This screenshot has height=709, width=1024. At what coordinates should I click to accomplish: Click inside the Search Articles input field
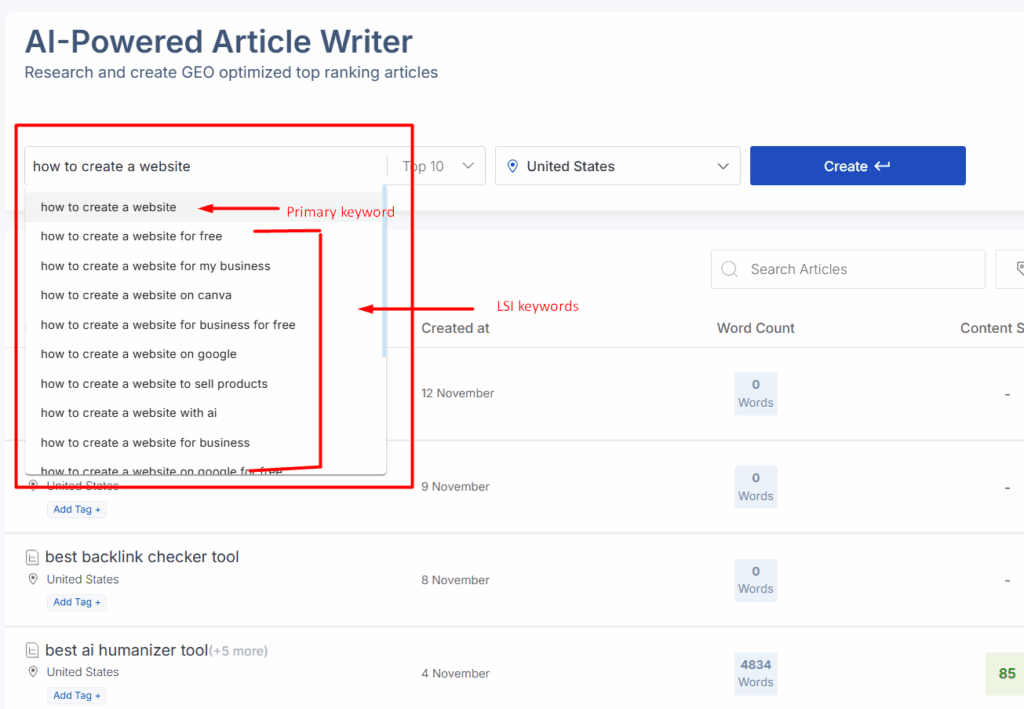pos(850,269)
